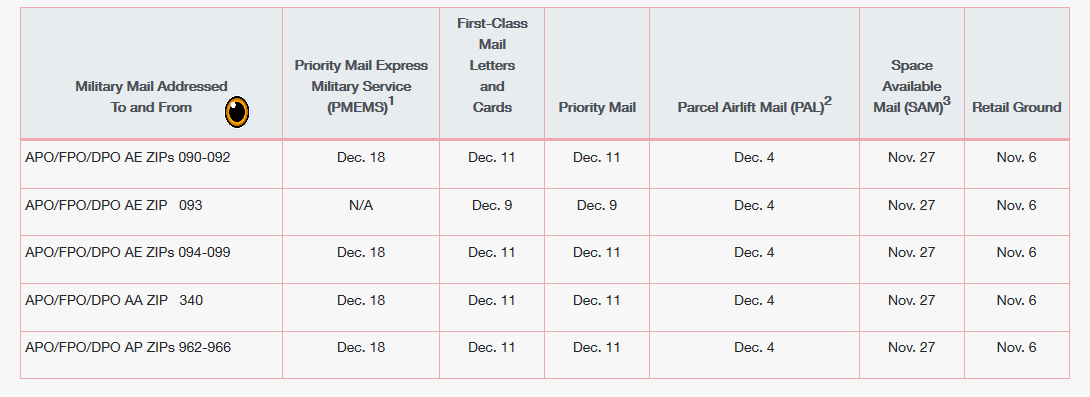Click the Priority Mail Express Military Service header
1090x397 pixels.
[x=361, y=86]
